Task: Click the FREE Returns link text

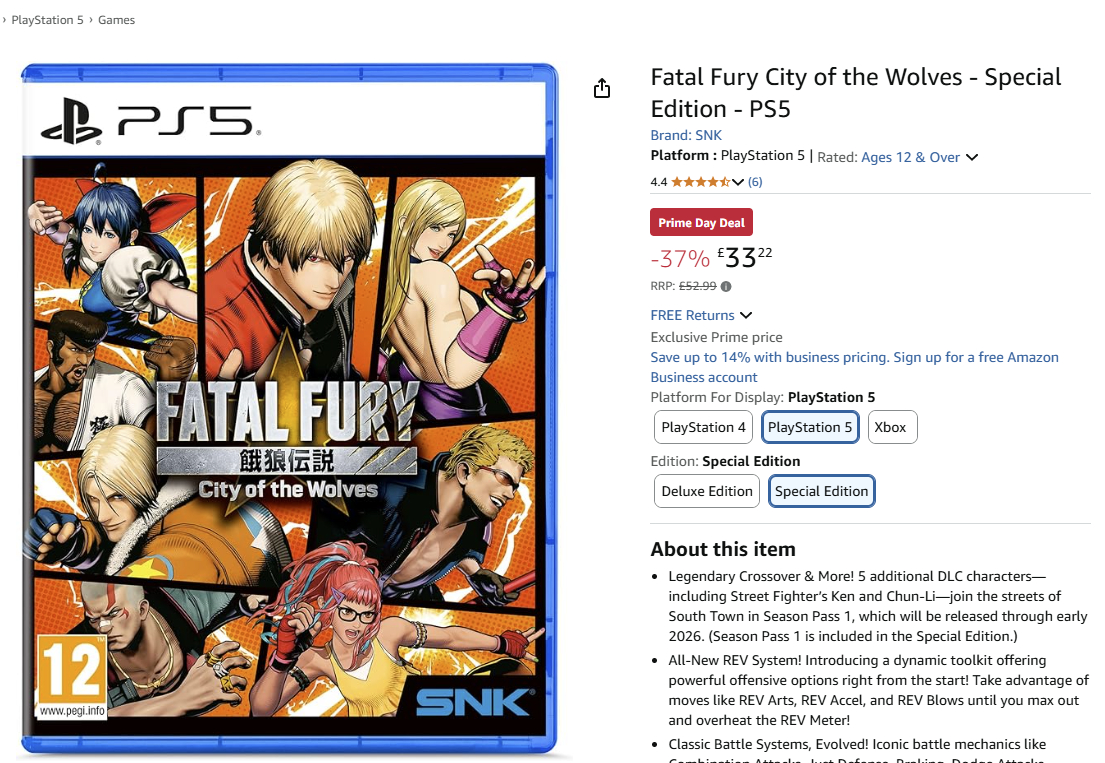Action: tap(692, 316)
